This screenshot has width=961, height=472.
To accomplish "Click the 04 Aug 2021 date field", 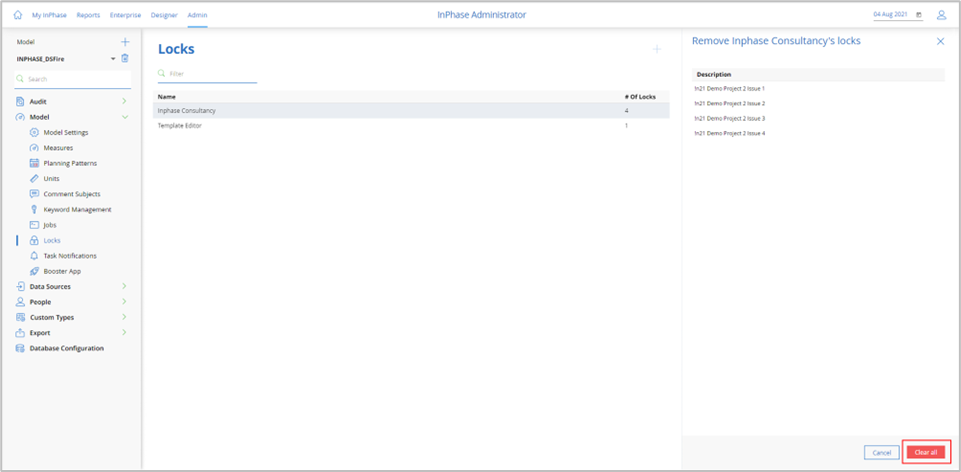I will coord(898,15).
